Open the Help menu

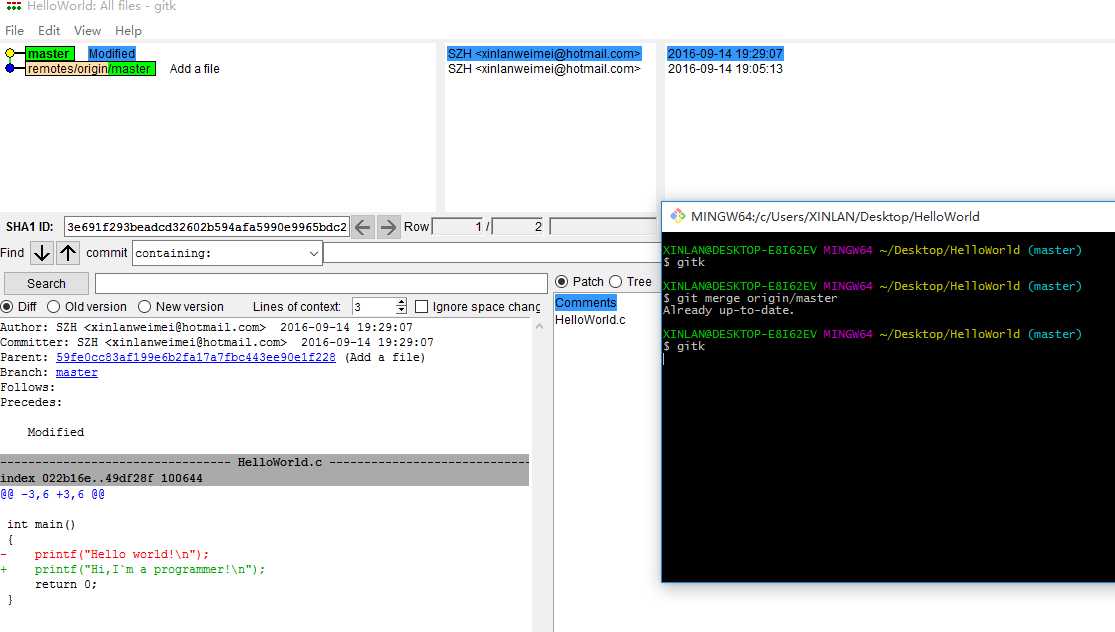(128, 31)
